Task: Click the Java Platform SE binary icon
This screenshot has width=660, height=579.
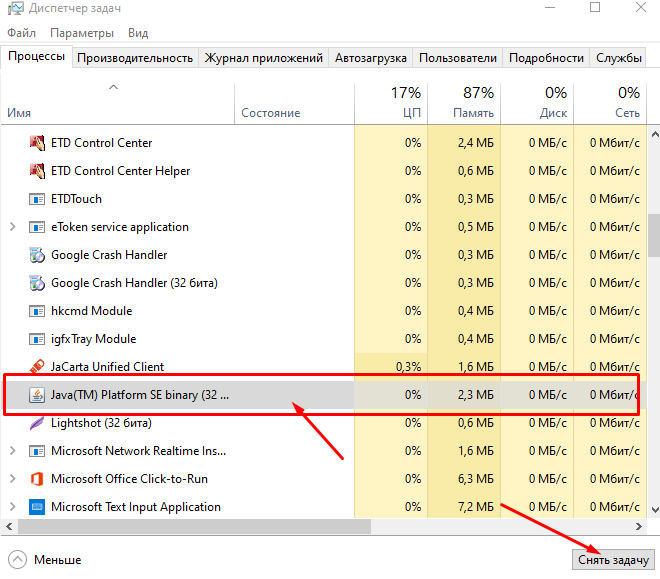Action: tap(38, 395)
